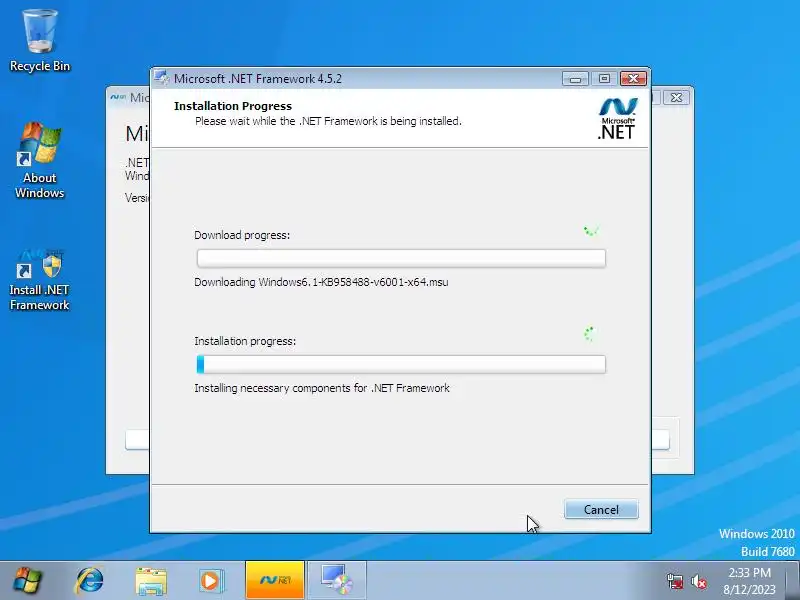Open Windows Explorer from the taskbar
The width and height of the screenshot is (800, 600).
point(151,581)
